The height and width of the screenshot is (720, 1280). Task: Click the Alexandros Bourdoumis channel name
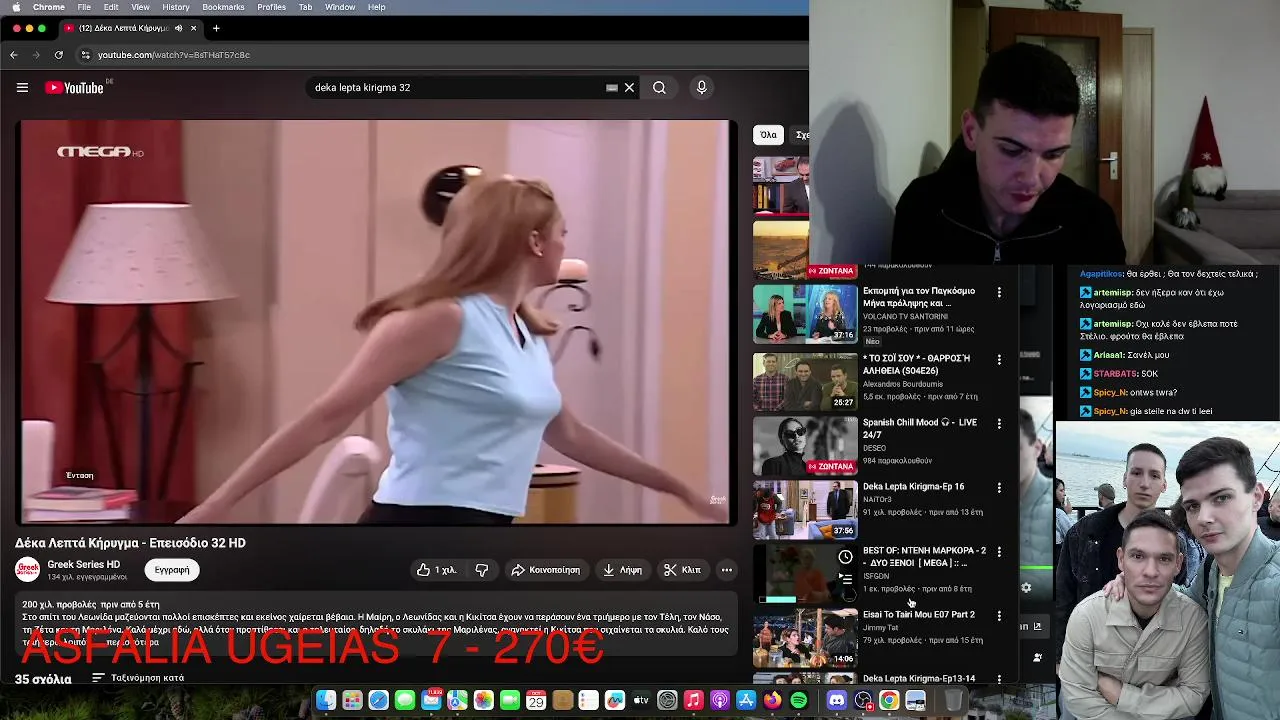[903, 384]
